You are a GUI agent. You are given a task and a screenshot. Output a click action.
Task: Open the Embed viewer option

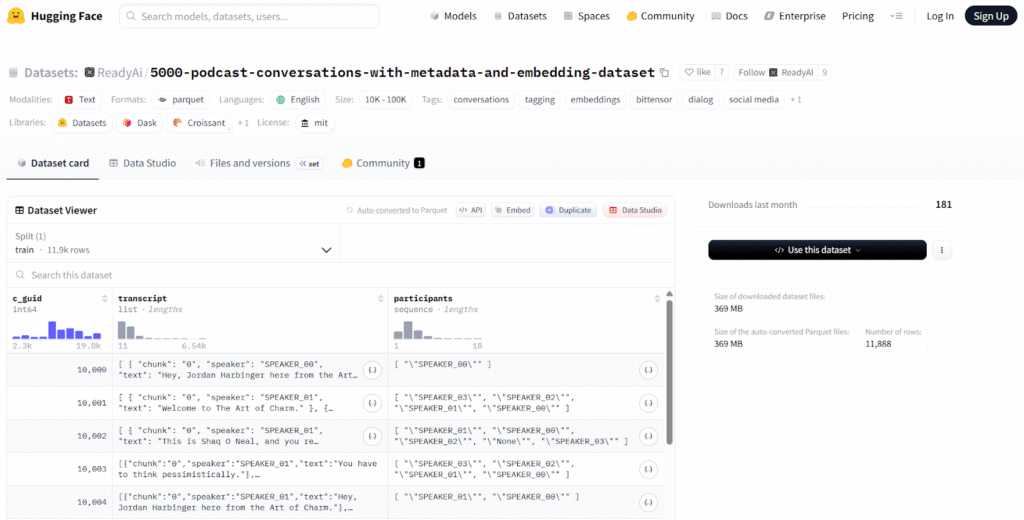pyautogui.click(x=511, y=210)
